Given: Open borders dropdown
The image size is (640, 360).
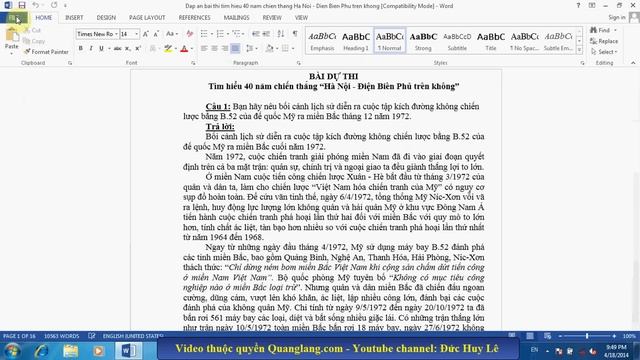Looking at the screenshot, I should tap(293, 49).
